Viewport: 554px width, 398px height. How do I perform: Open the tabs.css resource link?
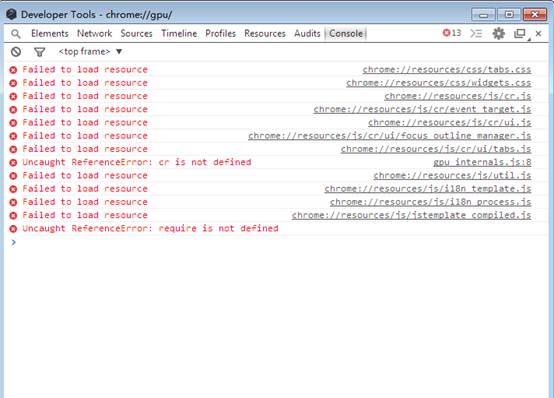[447, 70]
